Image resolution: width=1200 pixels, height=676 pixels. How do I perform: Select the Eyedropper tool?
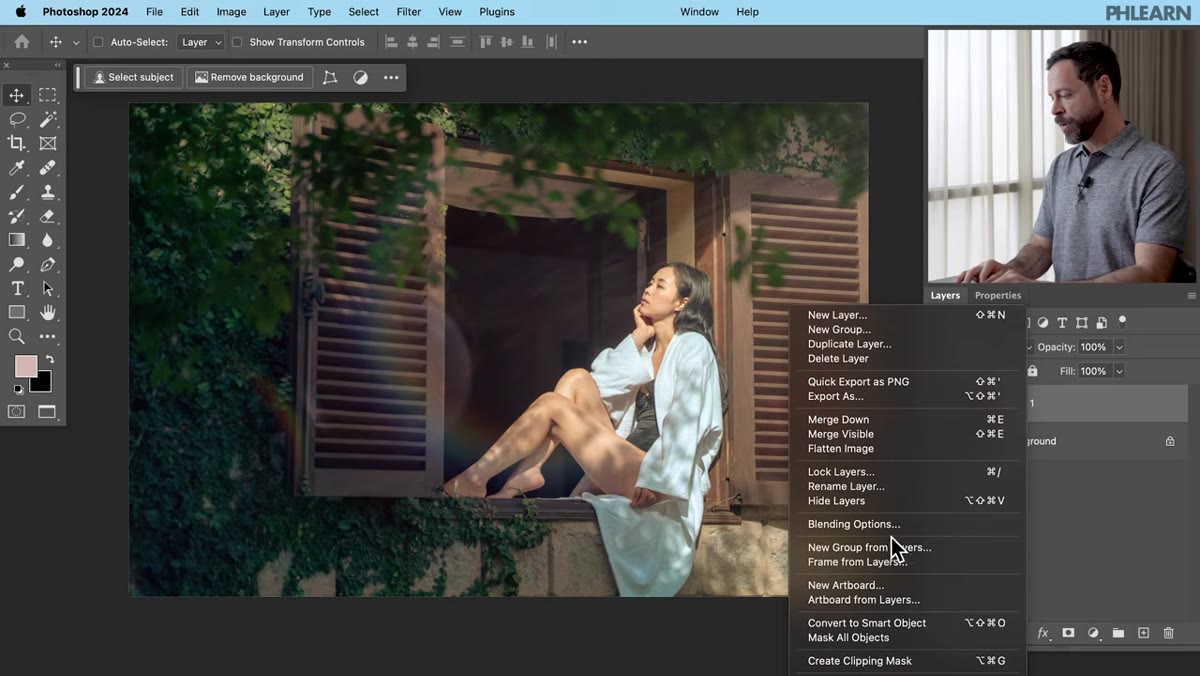pyautogui.click(x=16, y=168)
